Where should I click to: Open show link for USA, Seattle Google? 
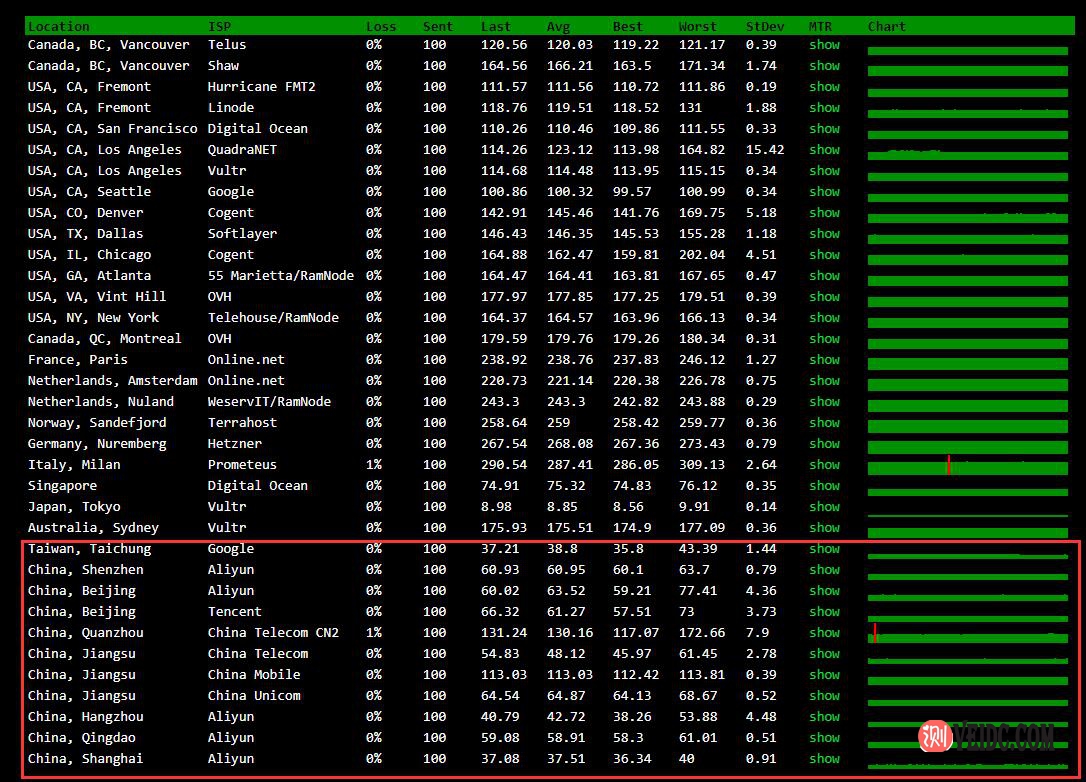point(824,192)
